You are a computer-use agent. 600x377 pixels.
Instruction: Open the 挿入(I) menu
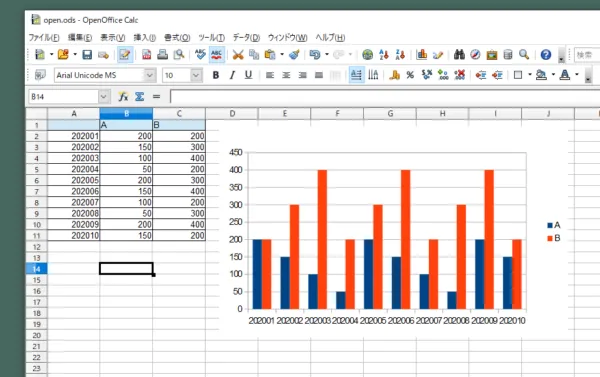145,38
